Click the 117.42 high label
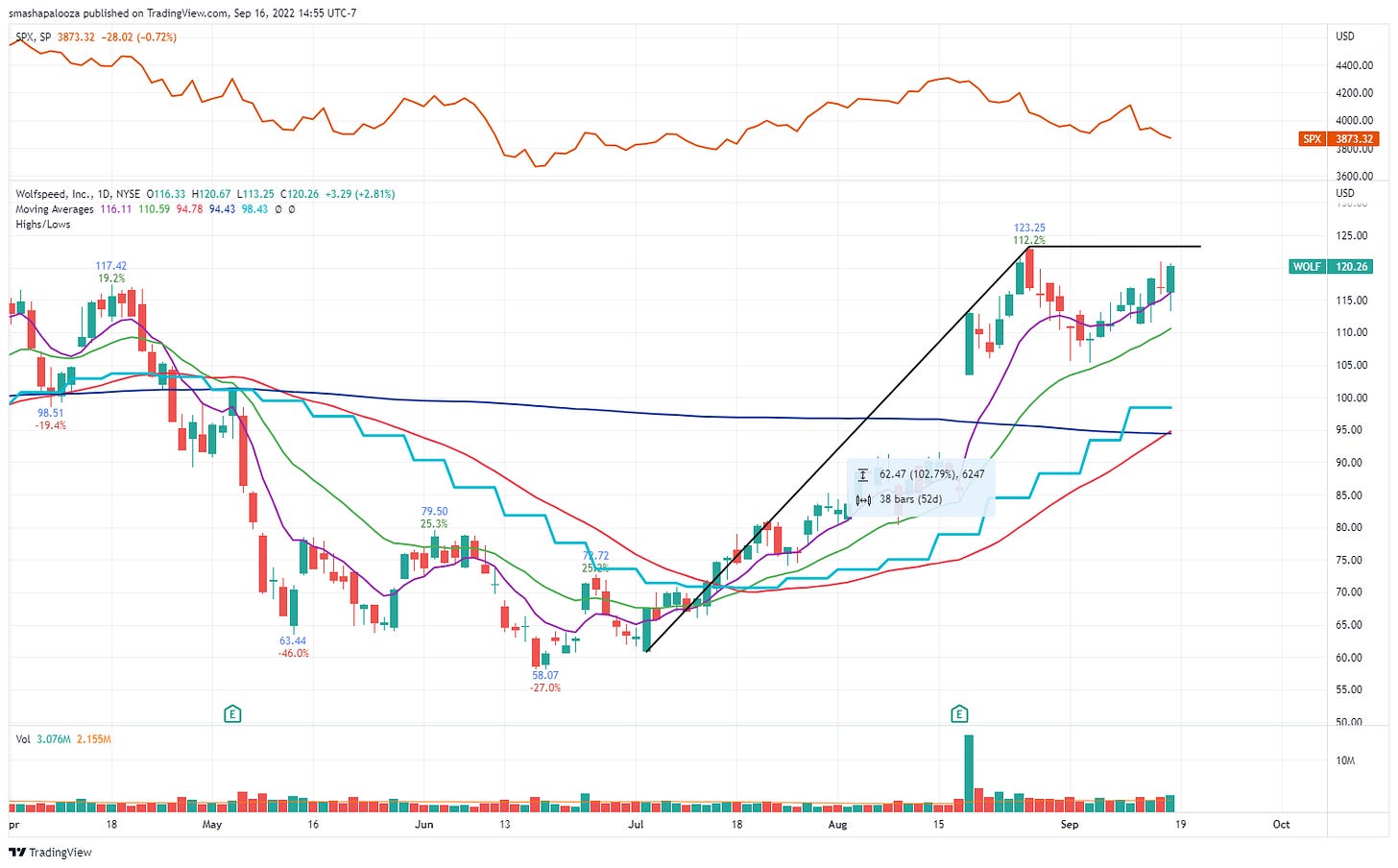1398x868 pixels. (x=110, y=266)
